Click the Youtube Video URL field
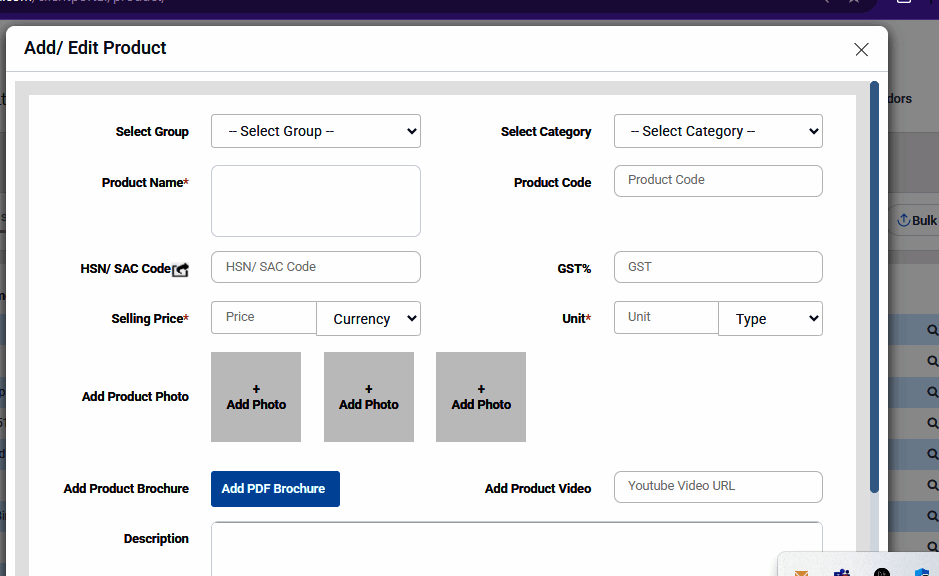 point(718,487)
